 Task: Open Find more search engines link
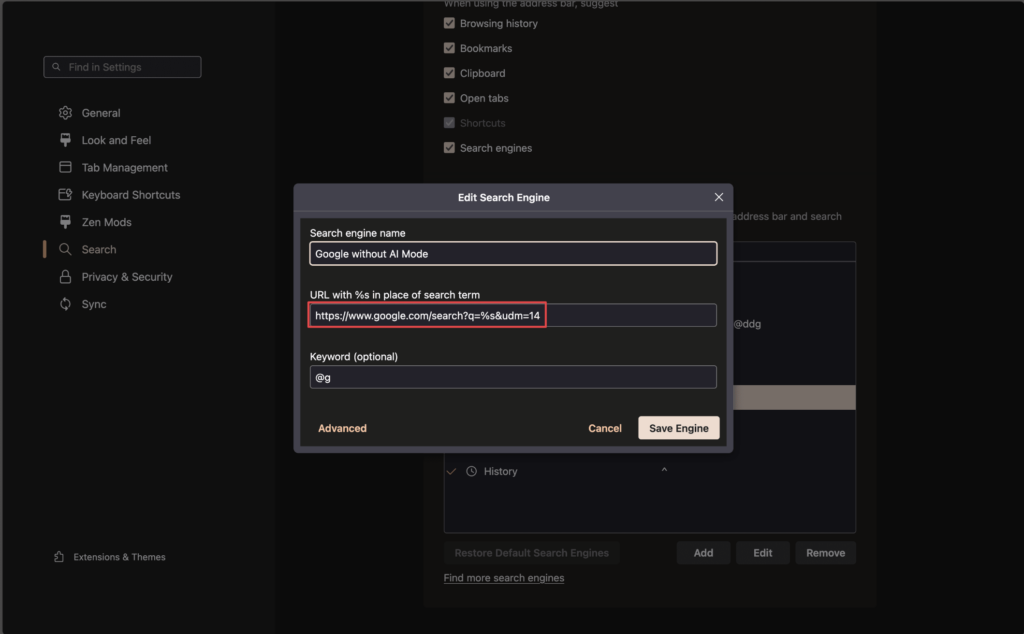click(503, 578)
